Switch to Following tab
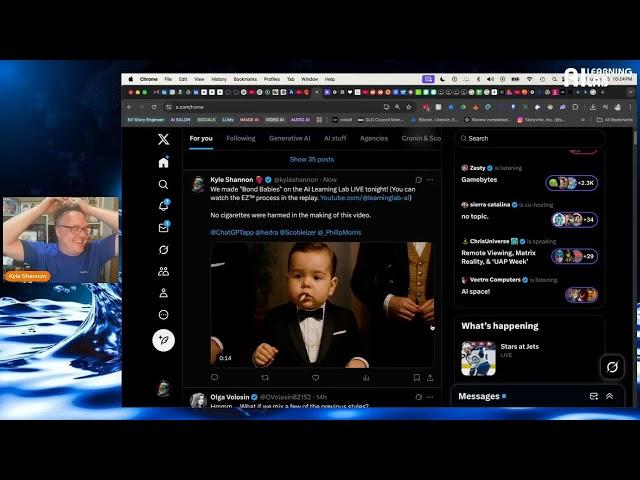The height and width of the screenshot is (480, 640). click(241, 138)
